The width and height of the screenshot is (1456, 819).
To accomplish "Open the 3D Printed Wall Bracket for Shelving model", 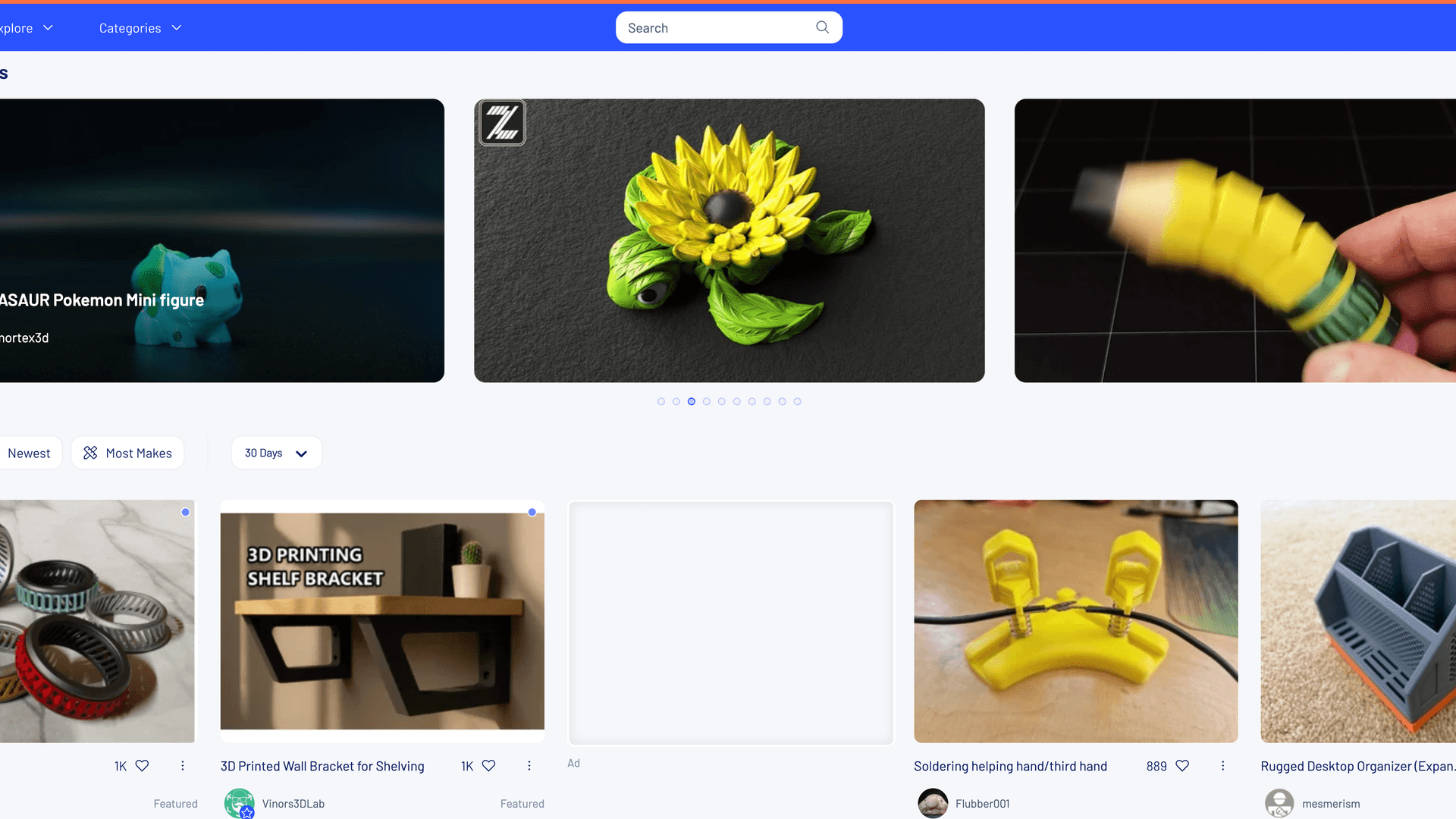I will click(x=322, y=766).
